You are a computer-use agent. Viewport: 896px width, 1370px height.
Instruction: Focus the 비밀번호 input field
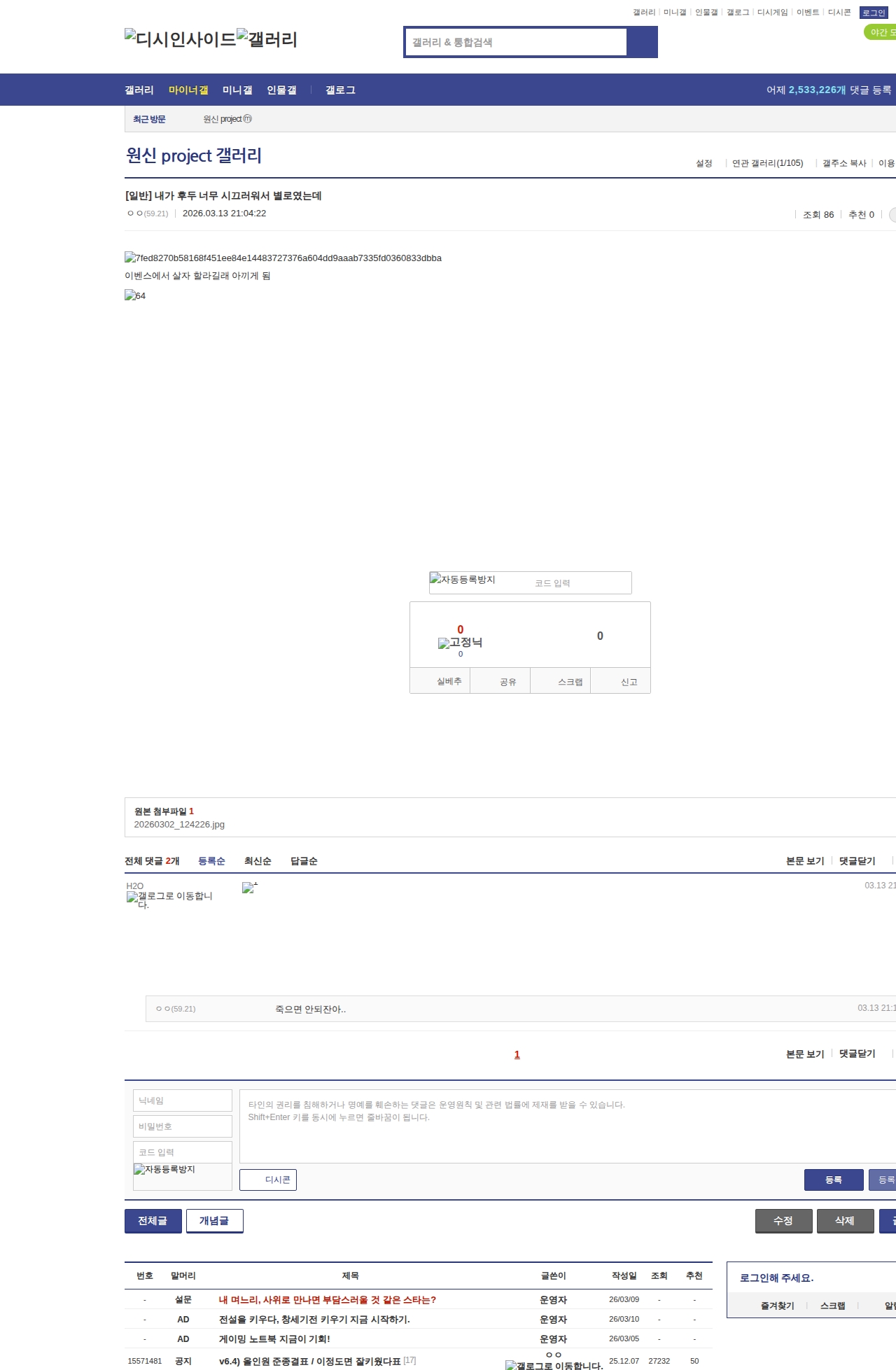(183, 1126)
